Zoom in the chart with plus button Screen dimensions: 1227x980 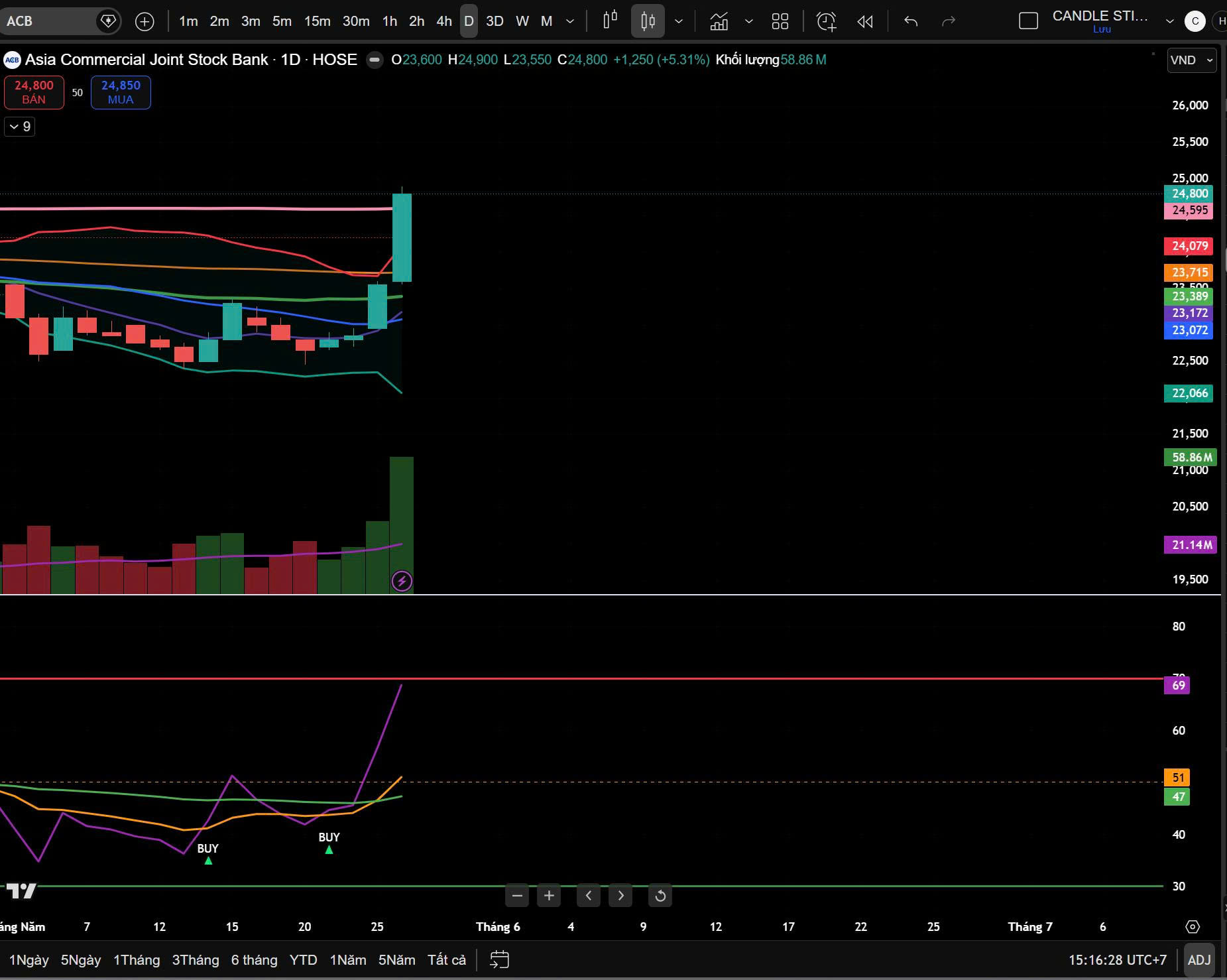pos(549,896)
